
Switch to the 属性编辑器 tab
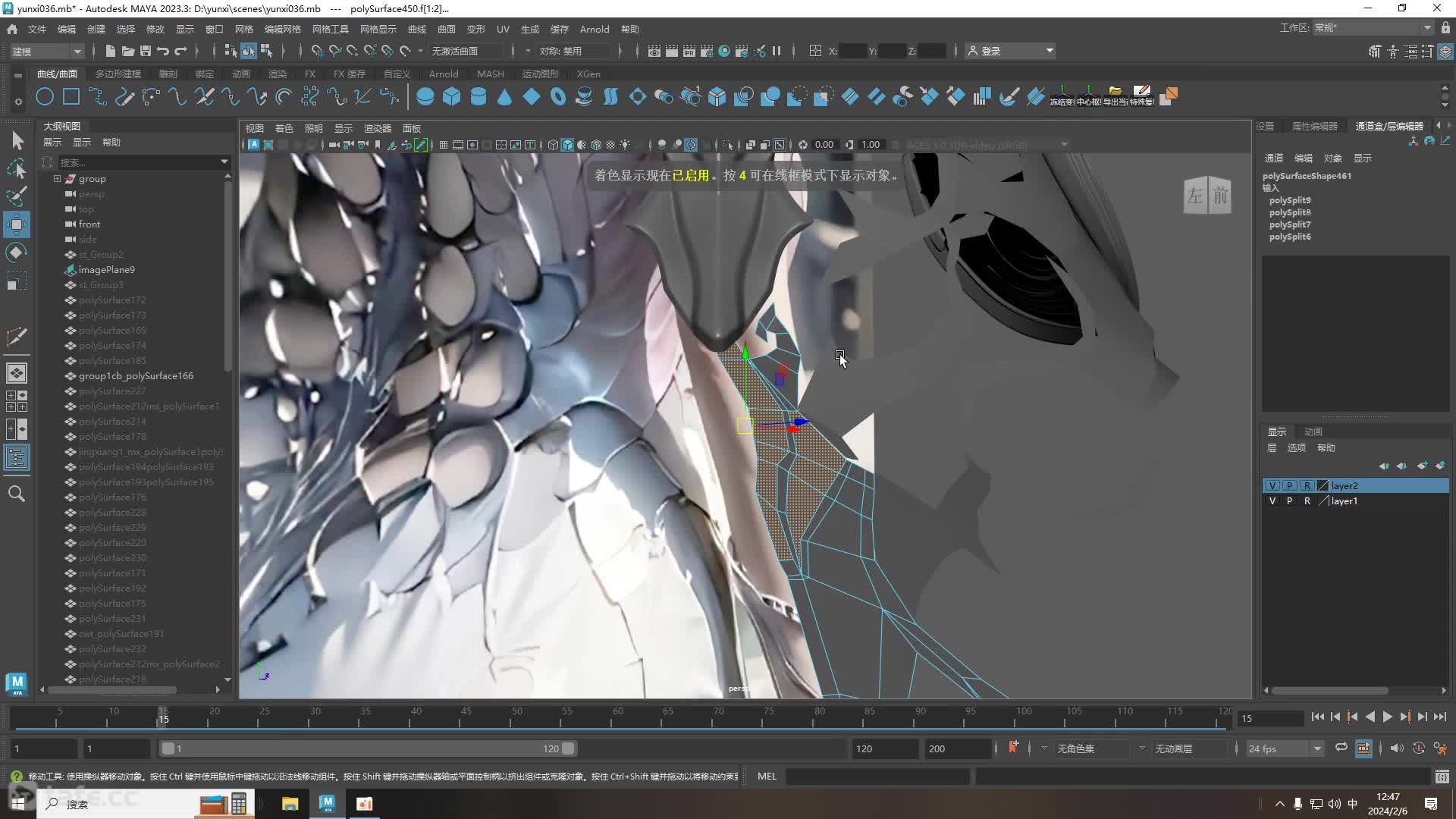1314,126
